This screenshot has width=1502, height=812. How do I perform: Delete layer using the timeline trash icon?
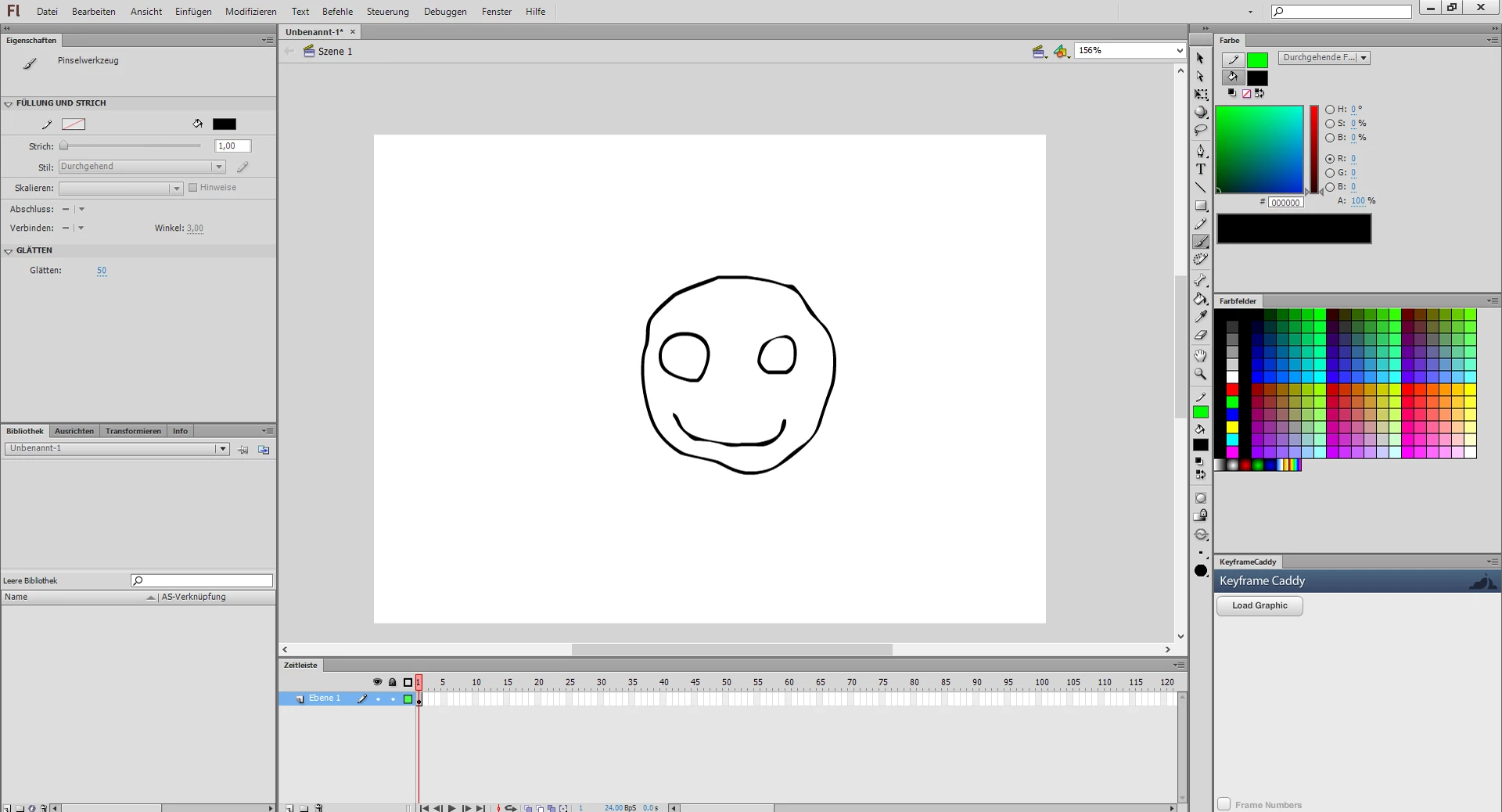pyautogui.click(x=319, y=808)
